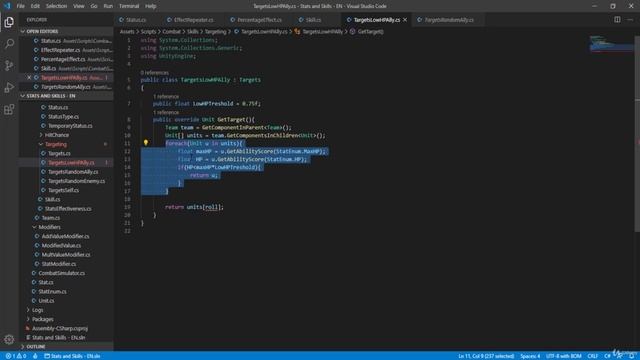640x360 pixels.
Task: Click the Spaces: 4 indentation setting
Action: [x=530, y=356]
